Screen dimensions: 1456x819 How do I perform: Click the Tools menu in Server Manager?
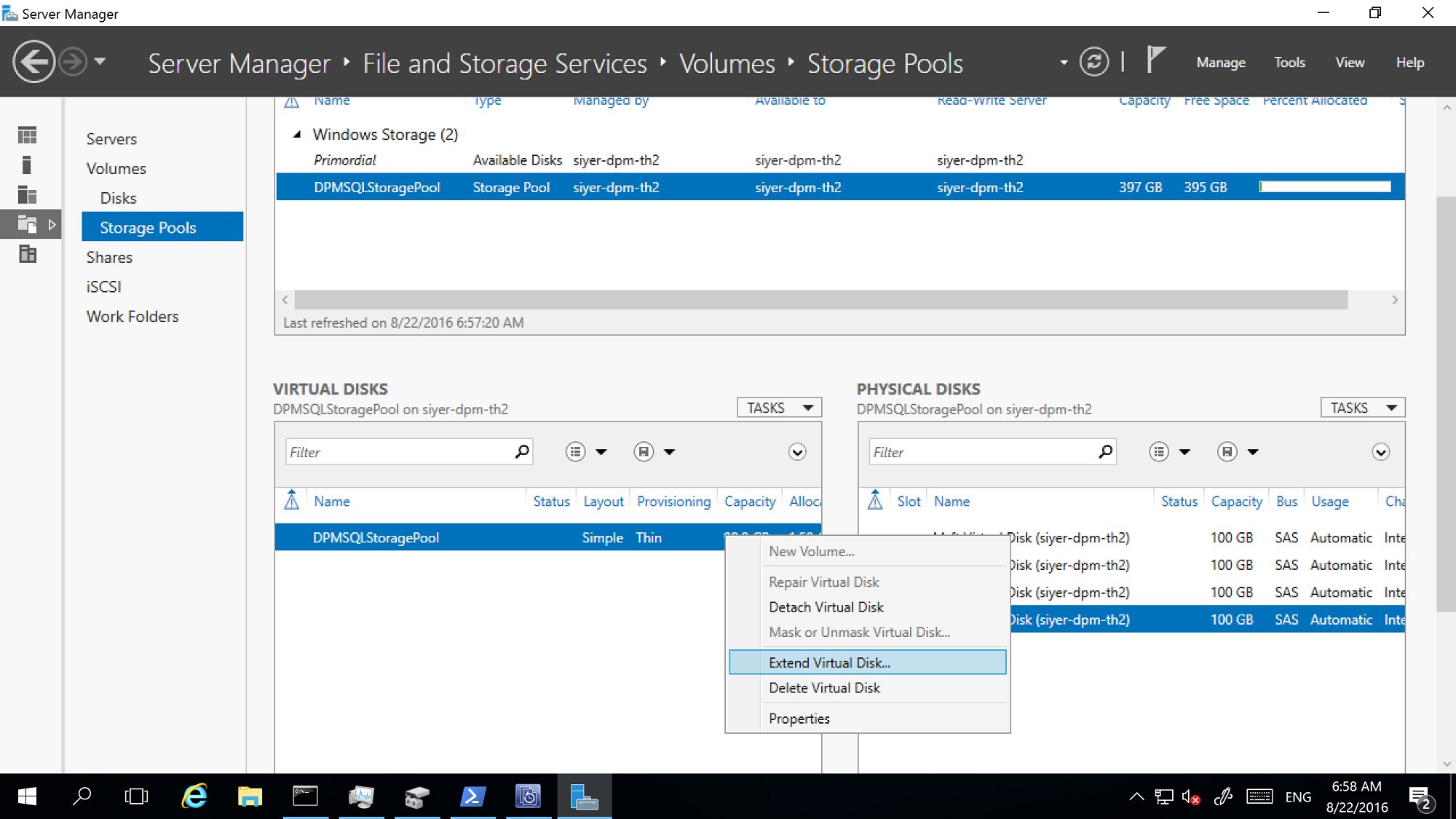[1289, 62]
